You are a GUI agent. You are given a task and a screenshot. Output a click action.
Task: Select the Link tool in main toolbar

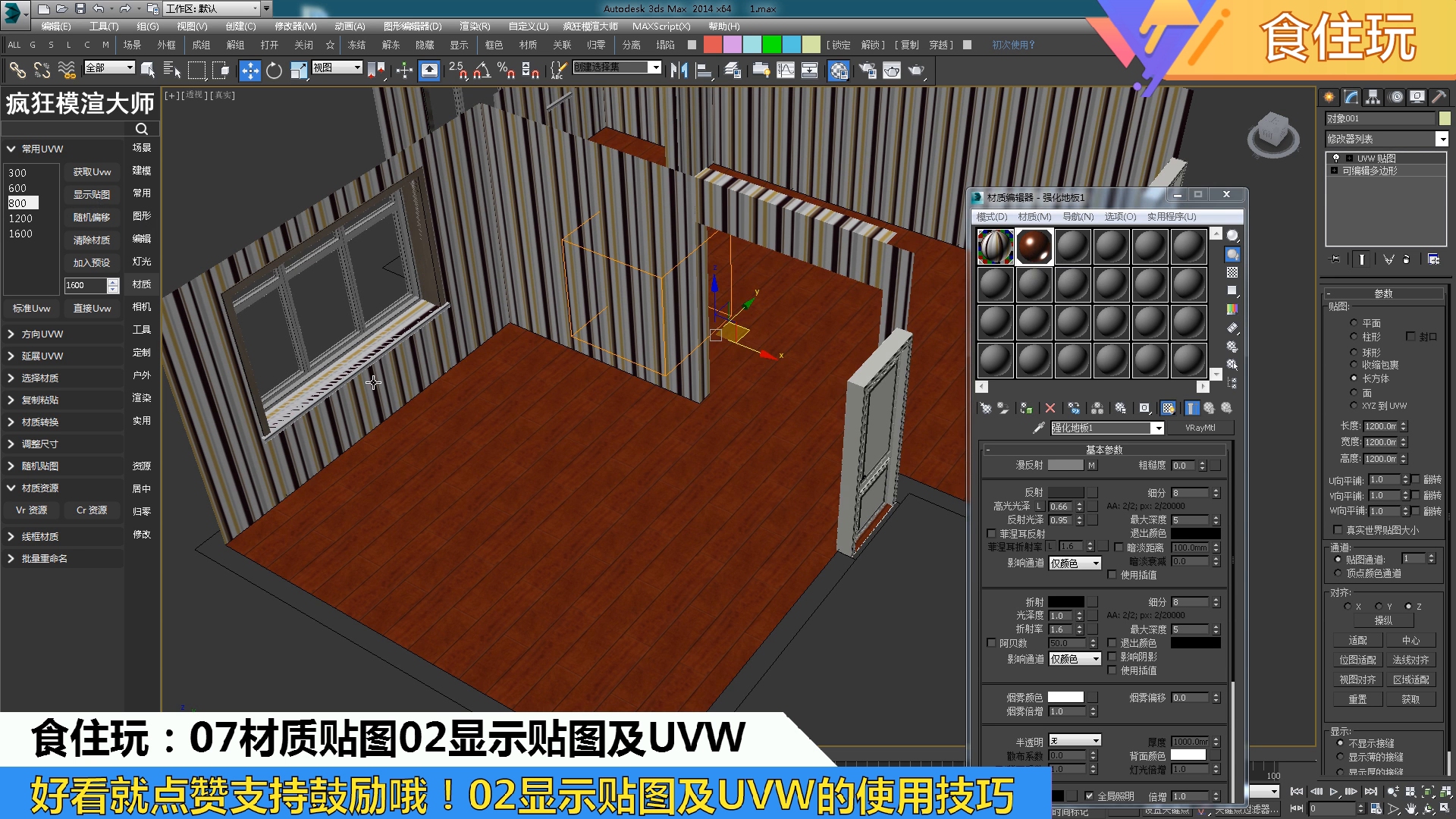pos(17,71)
